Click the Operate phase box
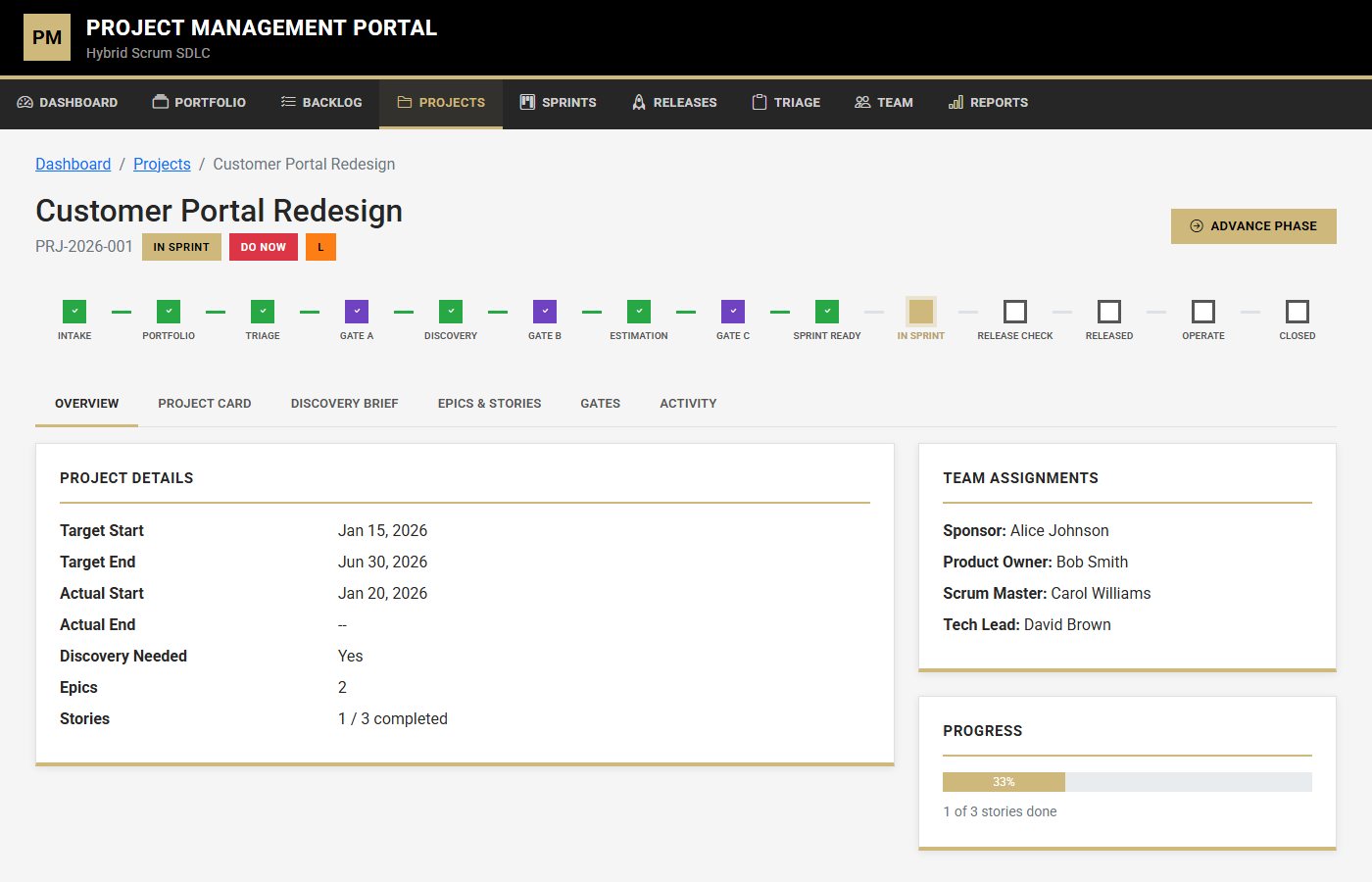The height and width of the screenshot is (882, 1372). (1203, 312)
